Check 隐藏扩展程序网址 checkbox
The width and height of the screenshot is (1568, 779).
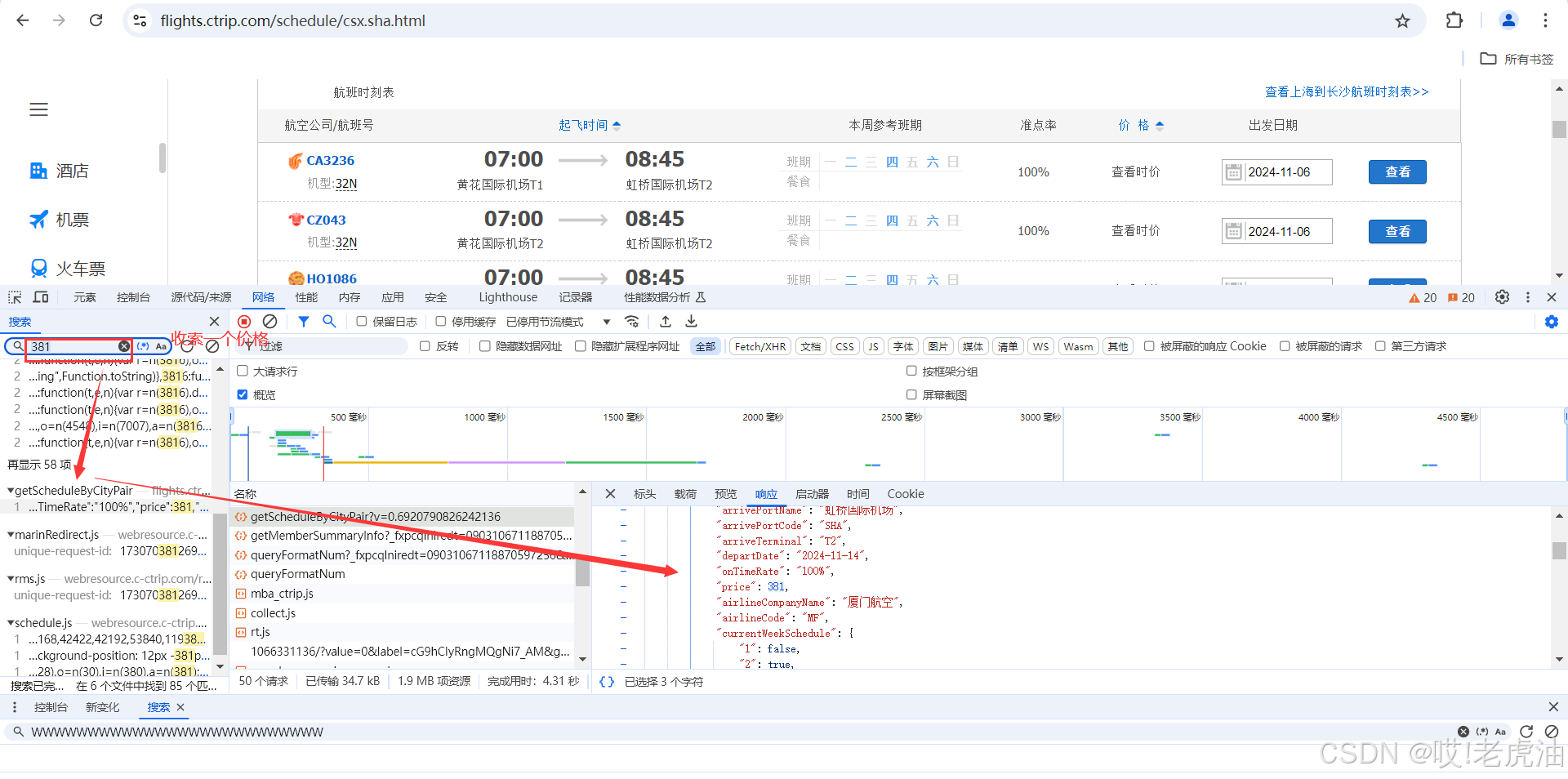click(580, 346)
